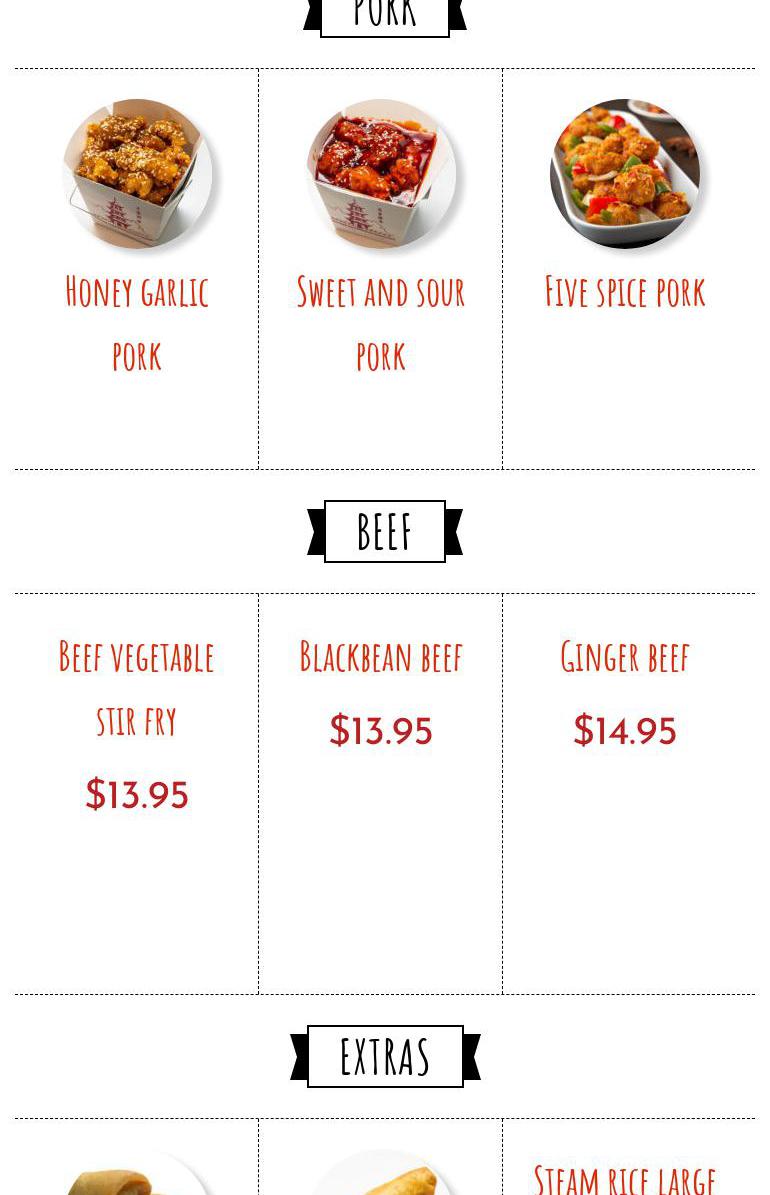The width and height of the screenshot is (770, 1195).
Task: Select the Ginger Beef title
Action: [x=624, y=657]
